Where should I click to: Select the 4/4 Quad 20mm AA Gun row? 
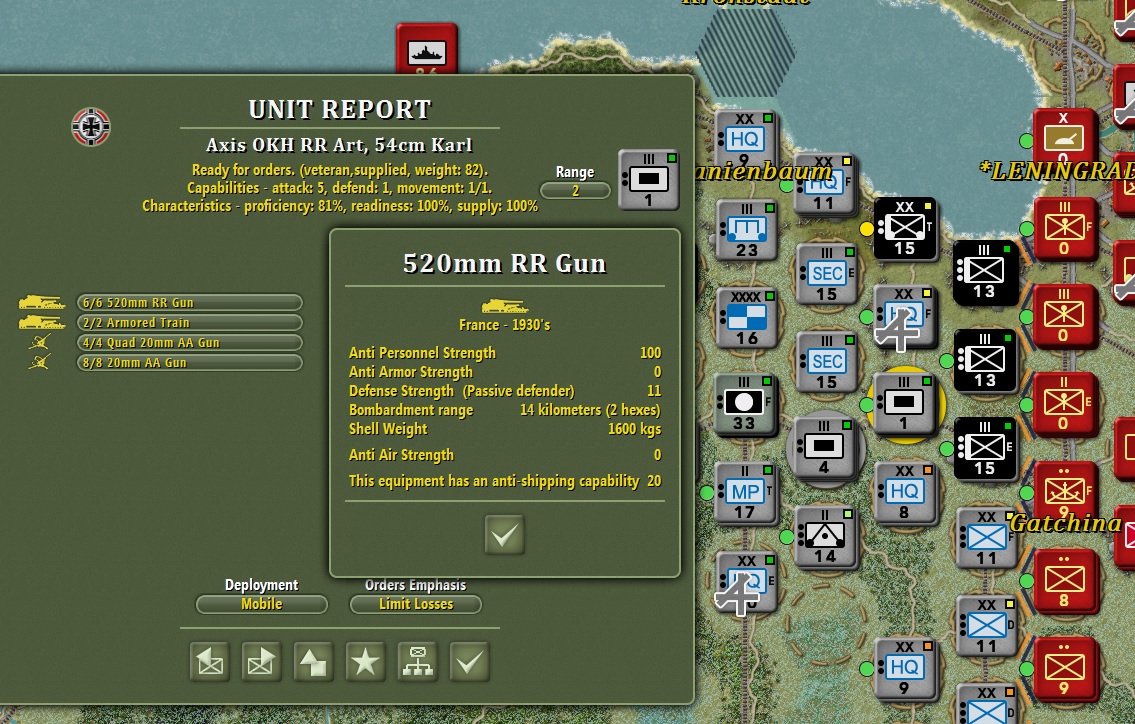(190, 342)
